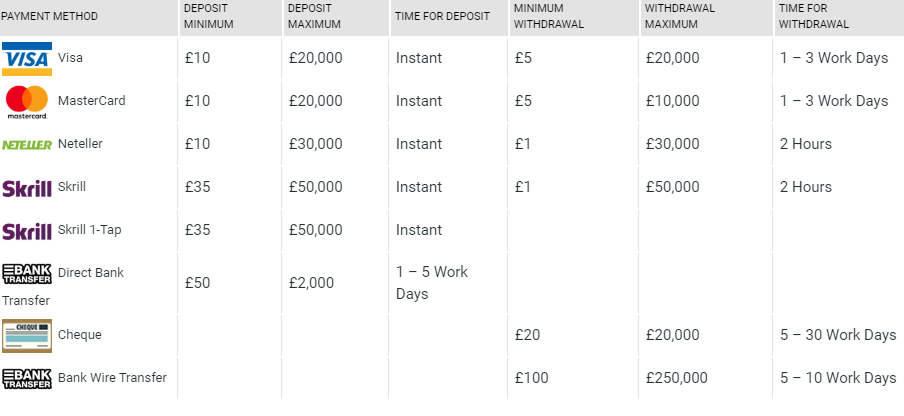The width and height of the screenshot is (904, 416).
Task: Select the Payment Method column header
Action: (x=49, y=16)
